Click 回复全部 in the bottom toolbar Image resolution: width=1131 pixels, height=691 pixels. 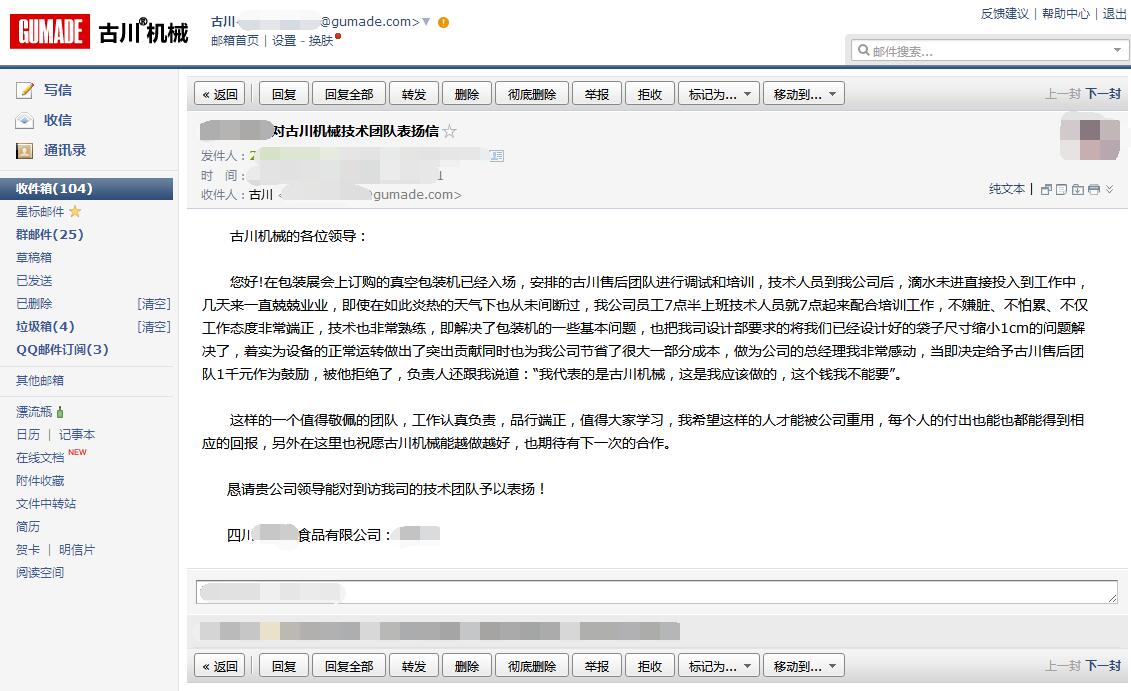coord(349,666)
